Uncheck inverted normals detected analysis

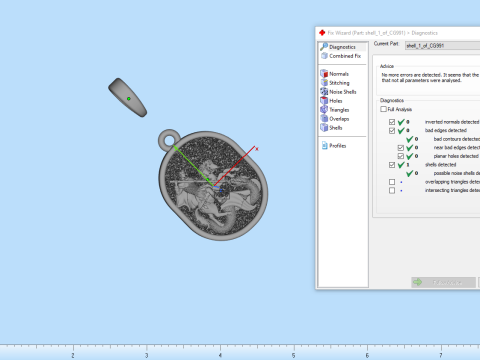[392, 122]
